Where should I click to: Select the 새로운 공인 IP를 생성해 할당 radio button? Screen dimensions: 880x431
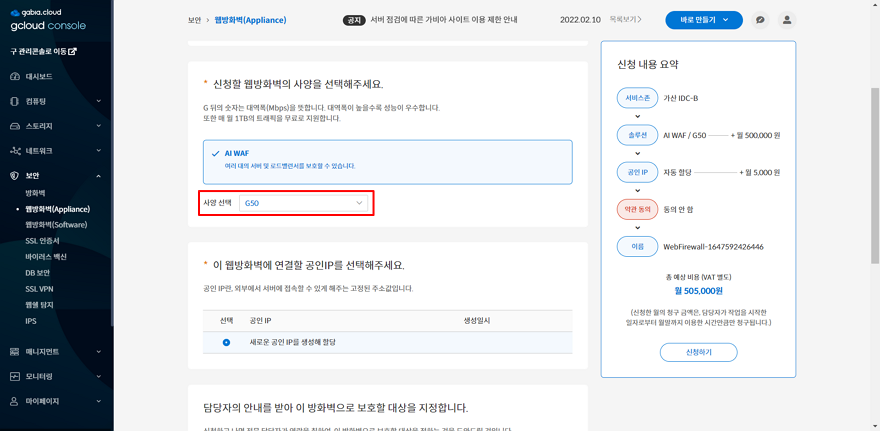[226, 342]
